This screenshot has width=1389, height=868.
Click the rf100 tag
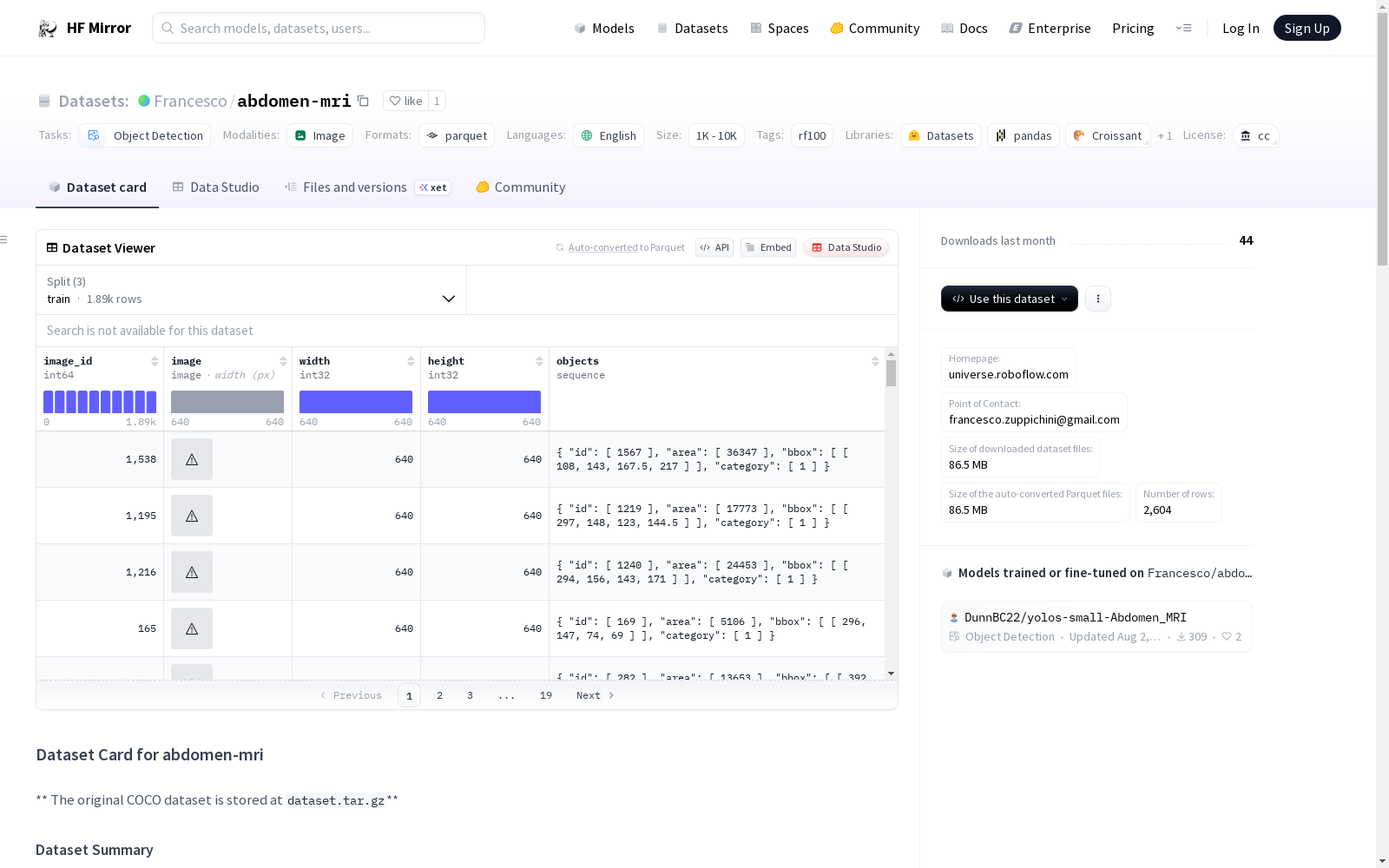[812, 135]
